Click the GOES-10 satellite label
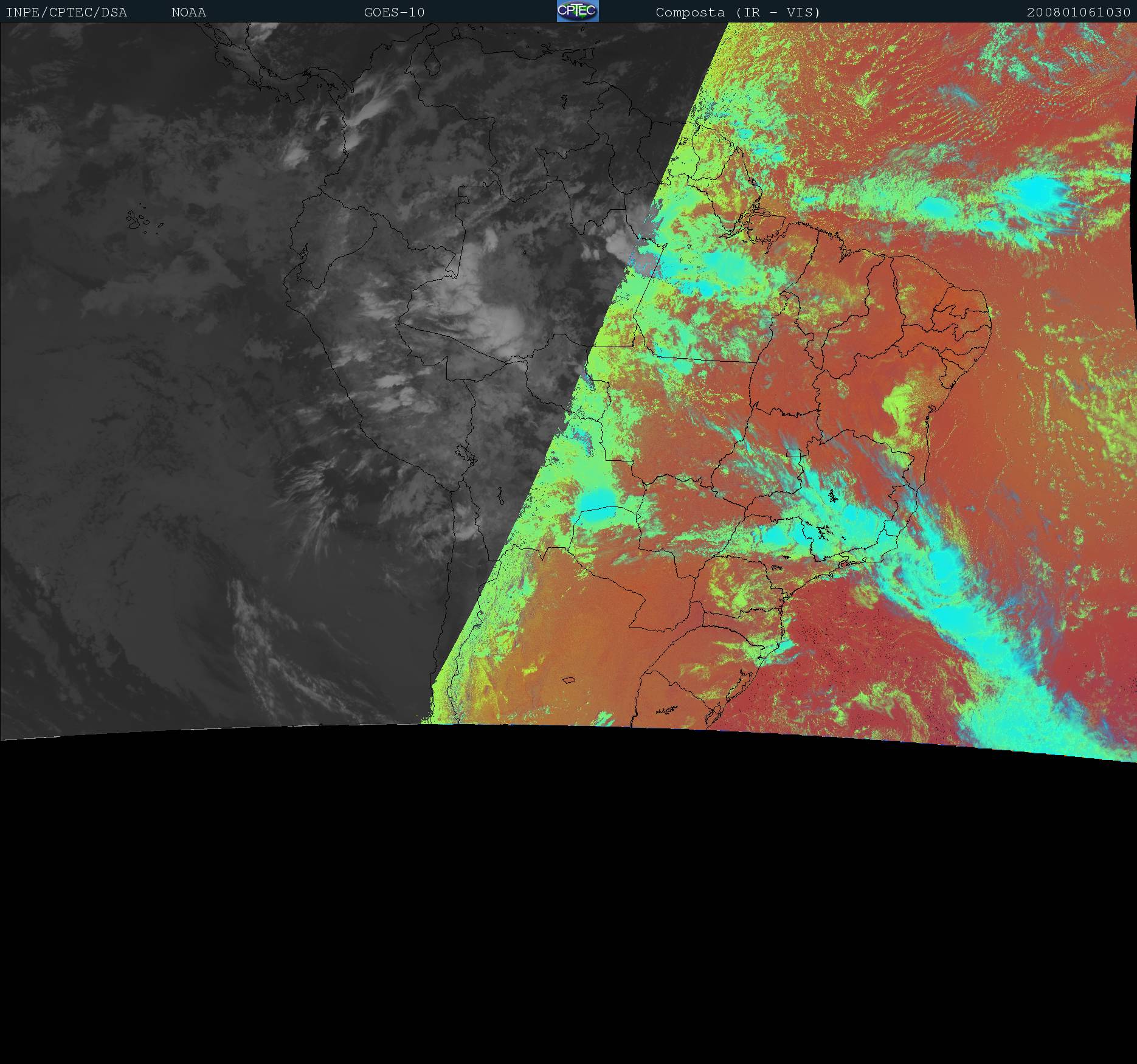This screenshot has width=1137, height=1064. click(394, 12)
